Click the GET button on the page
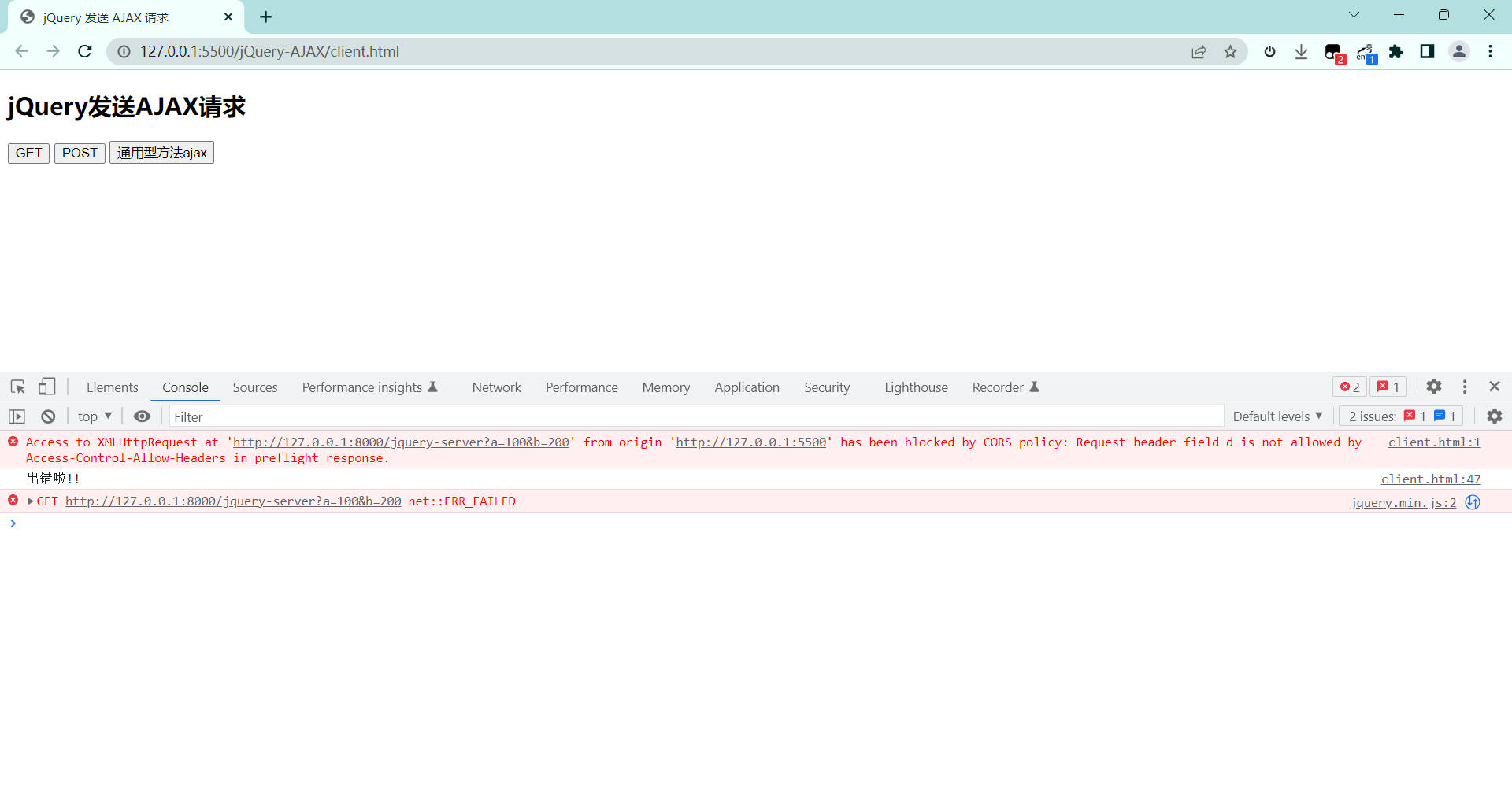This screenshot has height=803, width=1512. click(28, 153)
